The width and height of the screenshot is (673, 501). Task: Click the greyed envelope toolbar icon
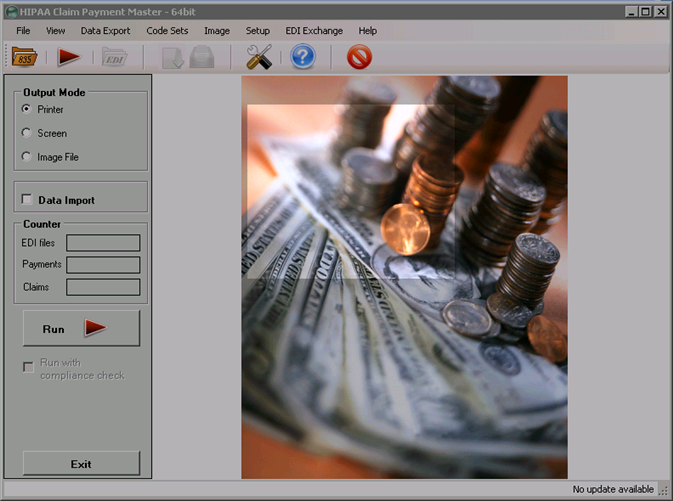201,57
